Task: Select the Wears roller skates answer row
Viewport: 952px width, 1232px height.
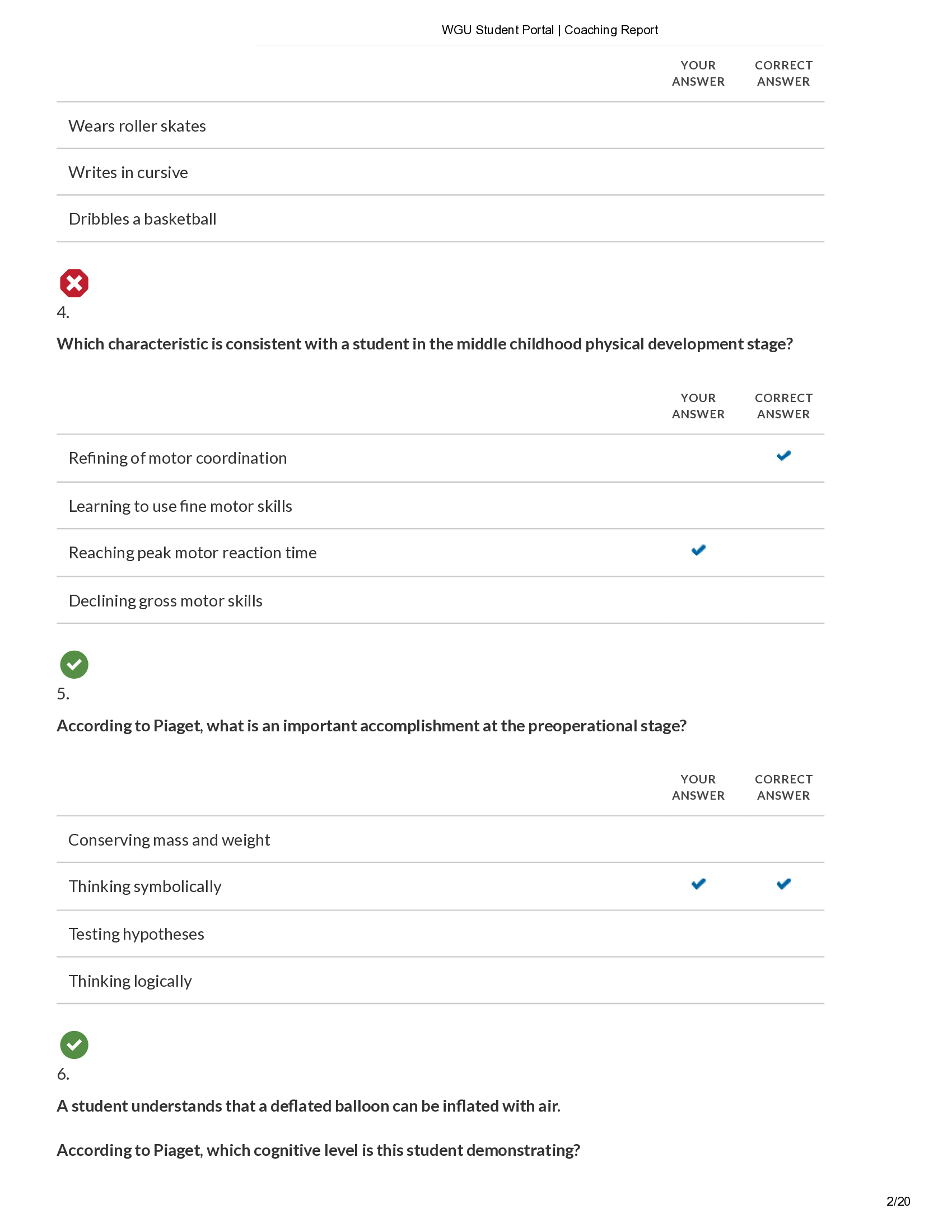Action: click(137, 126)
